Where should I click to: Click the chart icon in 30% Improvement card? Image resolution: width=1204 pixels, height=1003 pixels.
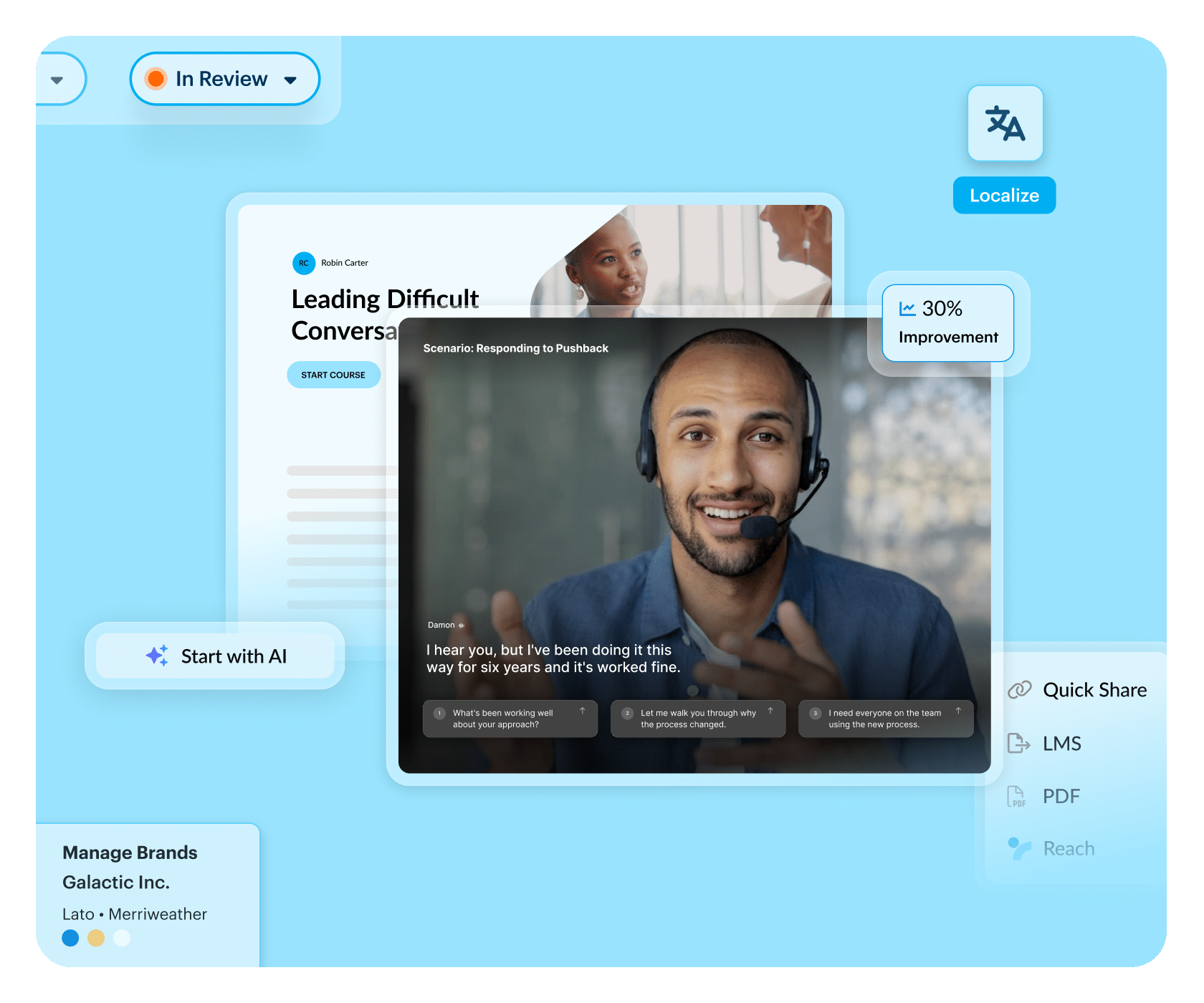click(x=907, y=309)
